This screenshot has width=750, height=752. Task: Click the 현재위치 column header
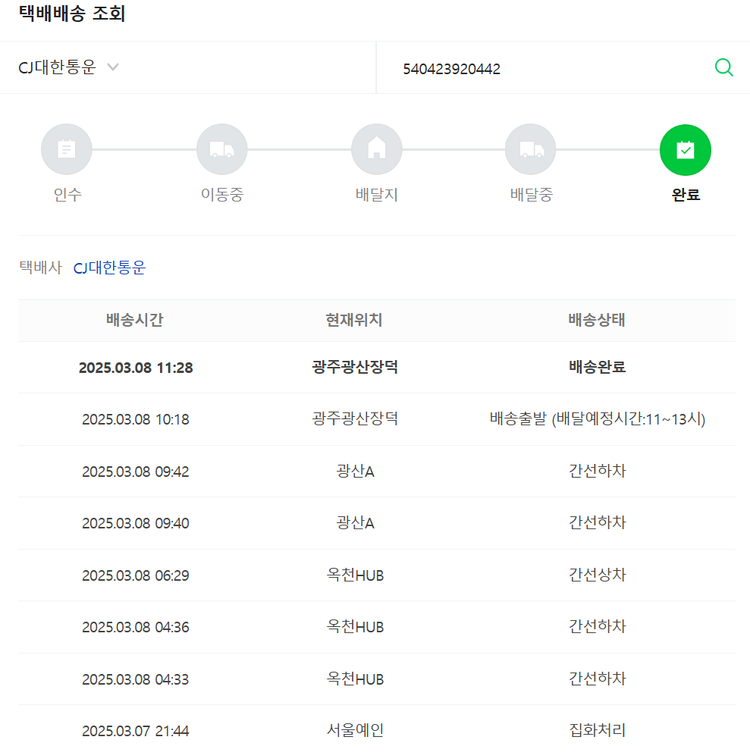coord(354,320)
